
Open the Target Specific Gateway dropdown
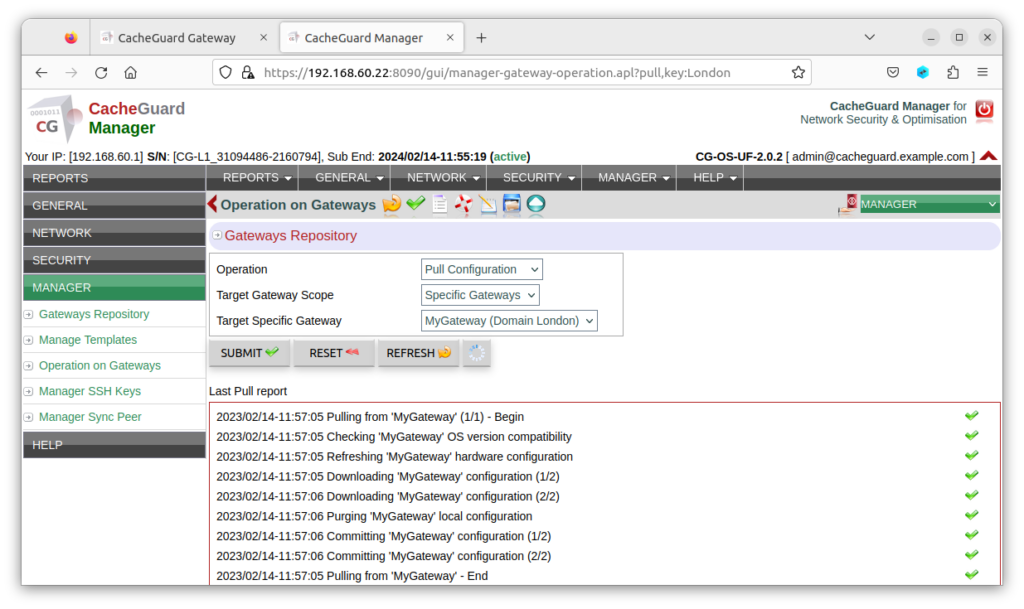pos(509,320)
